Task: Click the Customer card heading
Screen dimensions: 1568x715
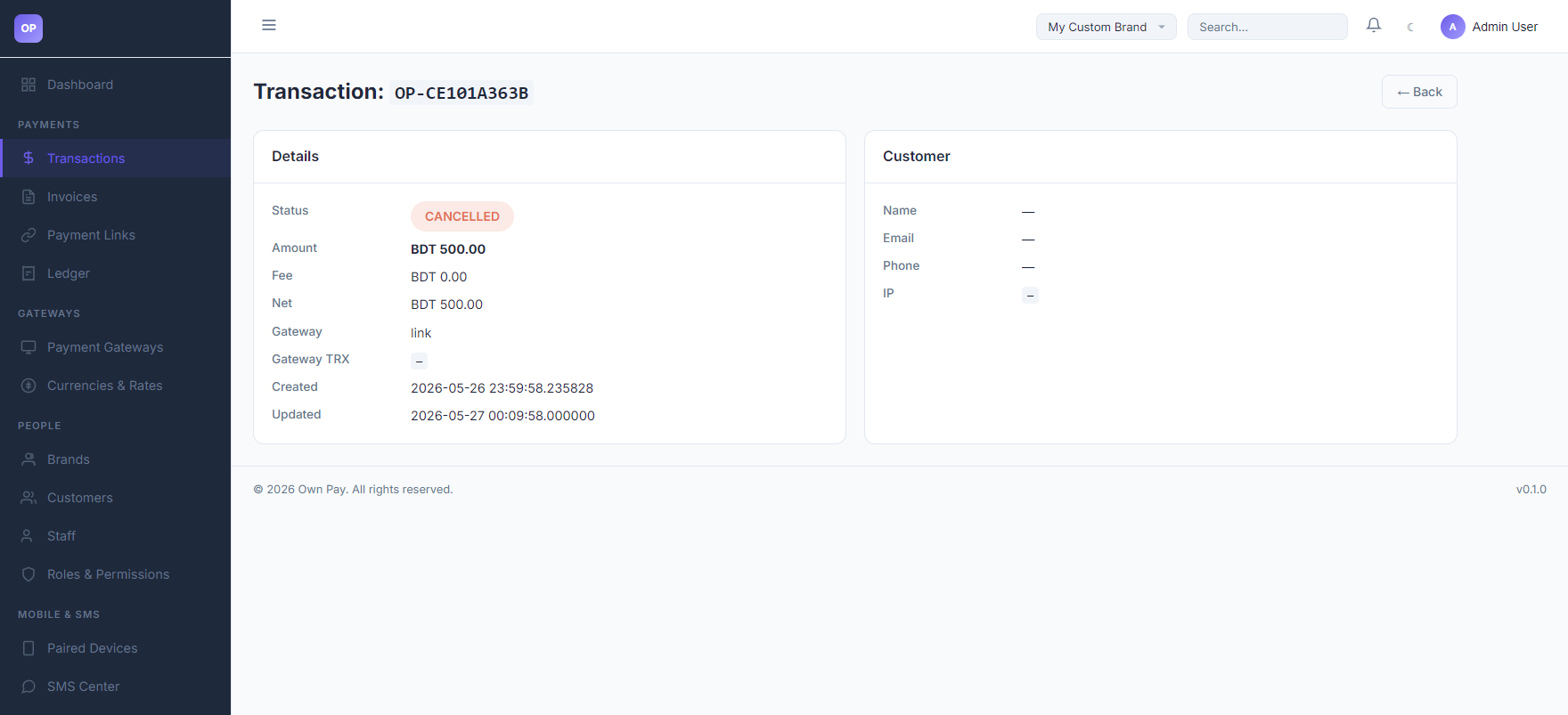Action: [917, 157]
